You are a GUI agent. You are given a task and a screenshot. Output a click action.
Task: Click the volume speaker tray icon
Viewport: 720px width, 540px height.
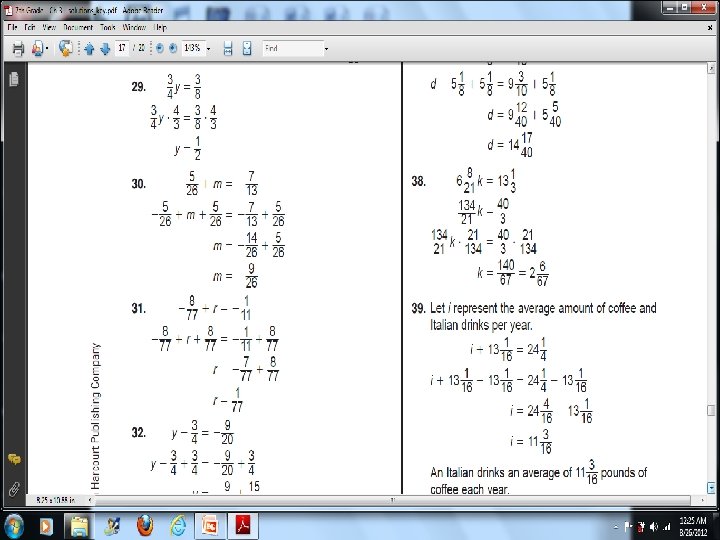coord(654,527)
